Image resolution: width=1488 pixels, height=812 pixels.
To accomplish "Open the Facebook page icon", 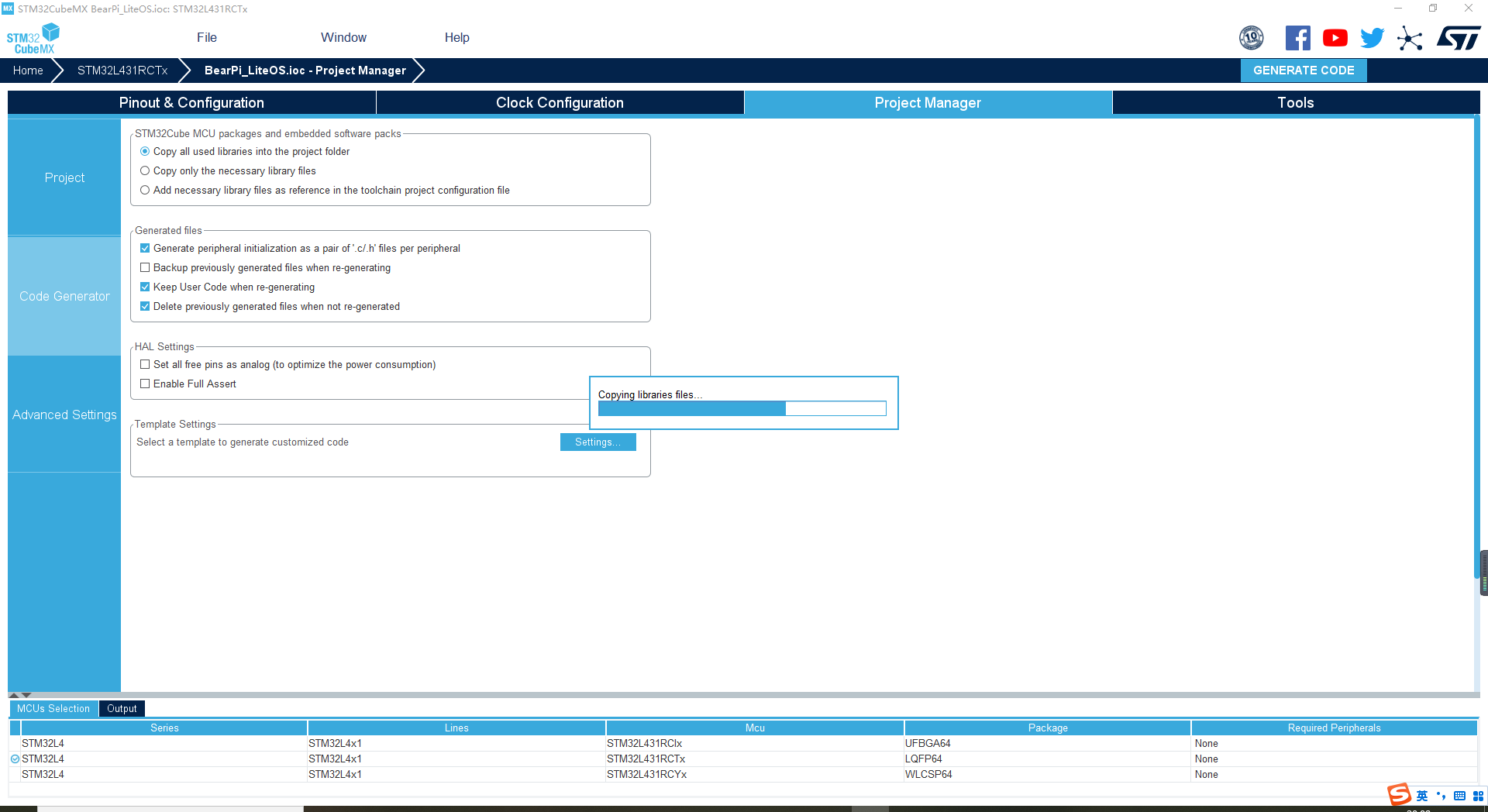I will 1298,38.
